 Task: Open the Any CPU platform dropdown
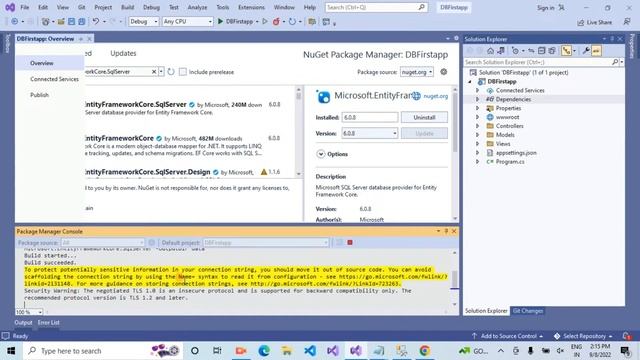tap(187, 22)
